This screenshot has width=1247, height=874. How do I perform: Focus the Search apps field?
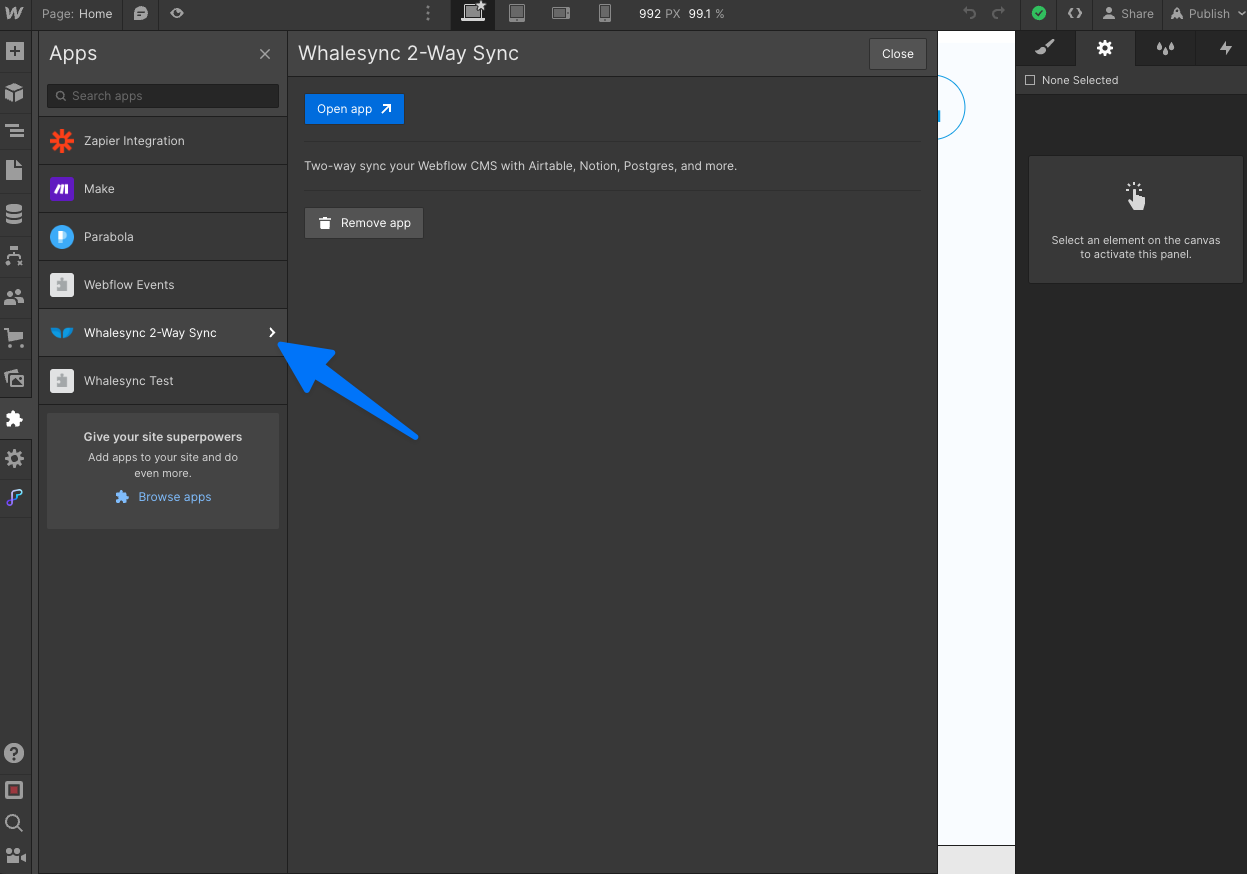163,96
